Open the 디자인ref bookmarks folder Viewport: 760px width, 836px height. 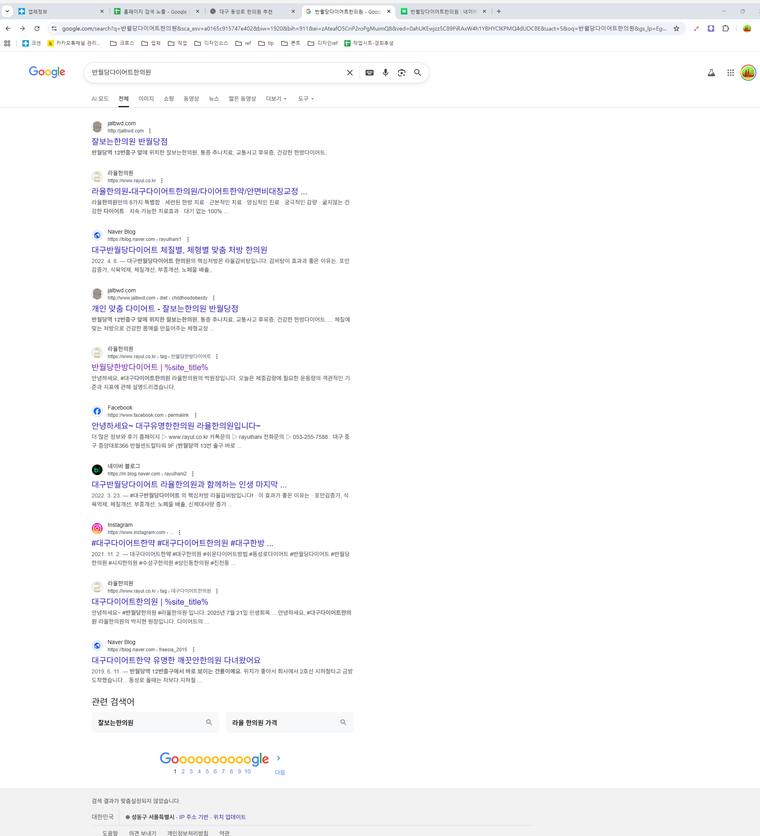coord(323,43)
